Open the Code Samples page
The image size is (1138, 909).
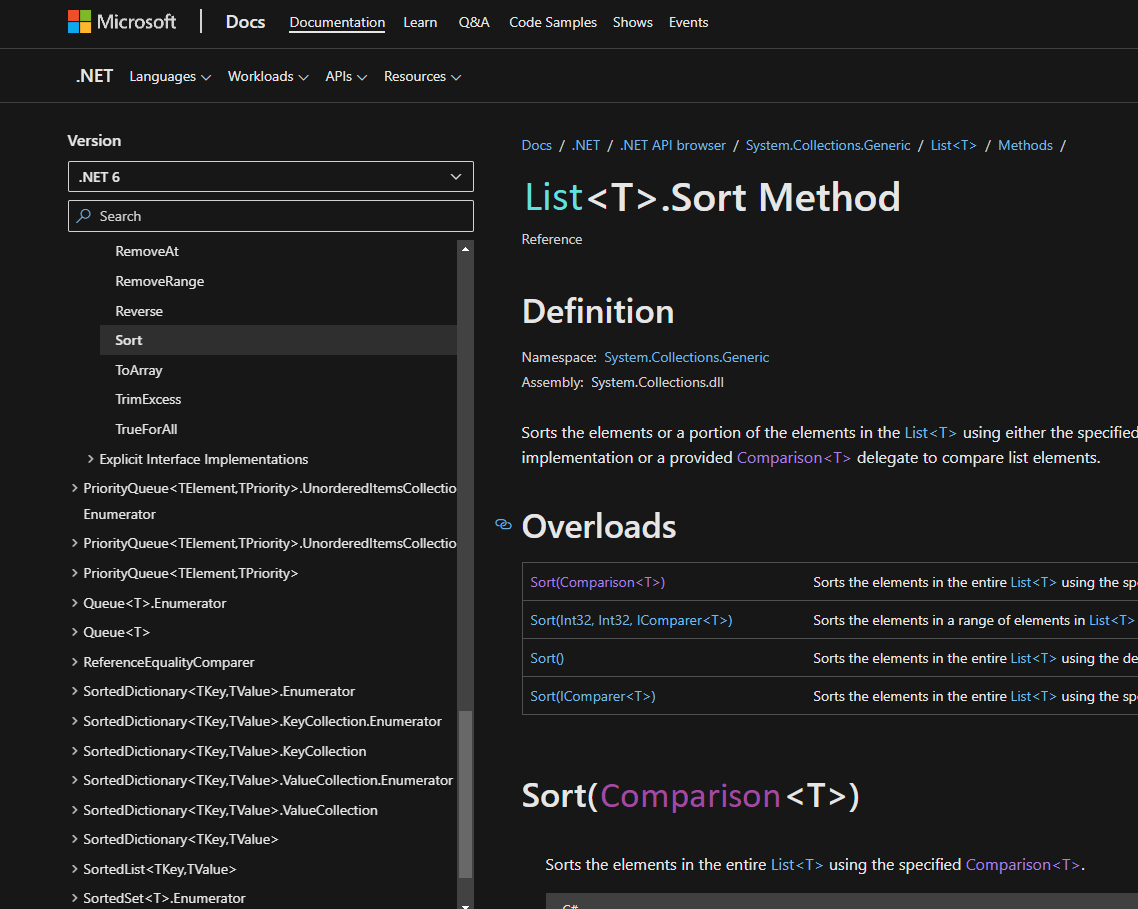point(552,22)
